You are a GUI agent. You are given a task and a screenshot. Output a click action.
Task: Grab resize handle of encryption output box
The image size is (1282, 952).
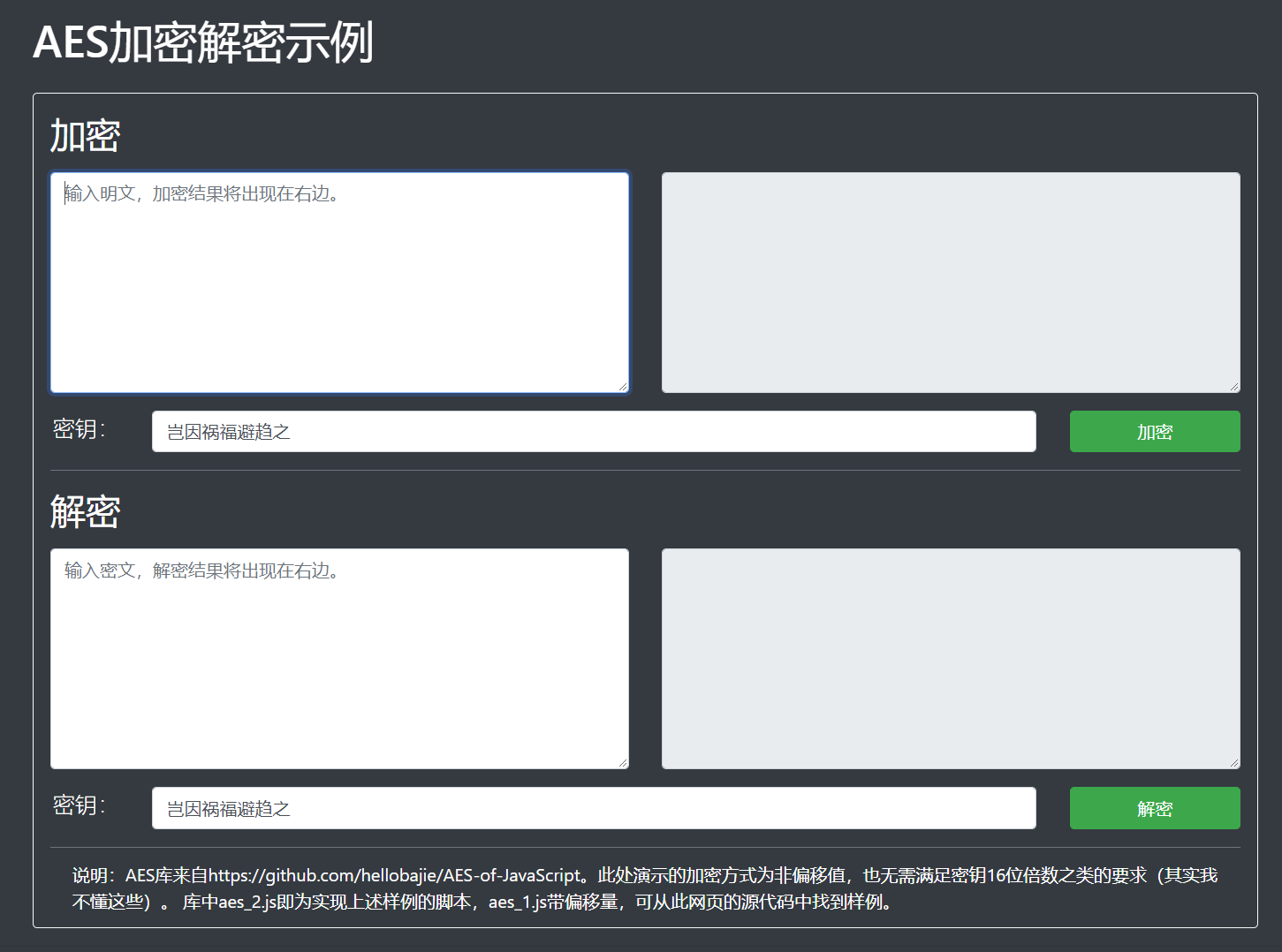coord(1234,386)
